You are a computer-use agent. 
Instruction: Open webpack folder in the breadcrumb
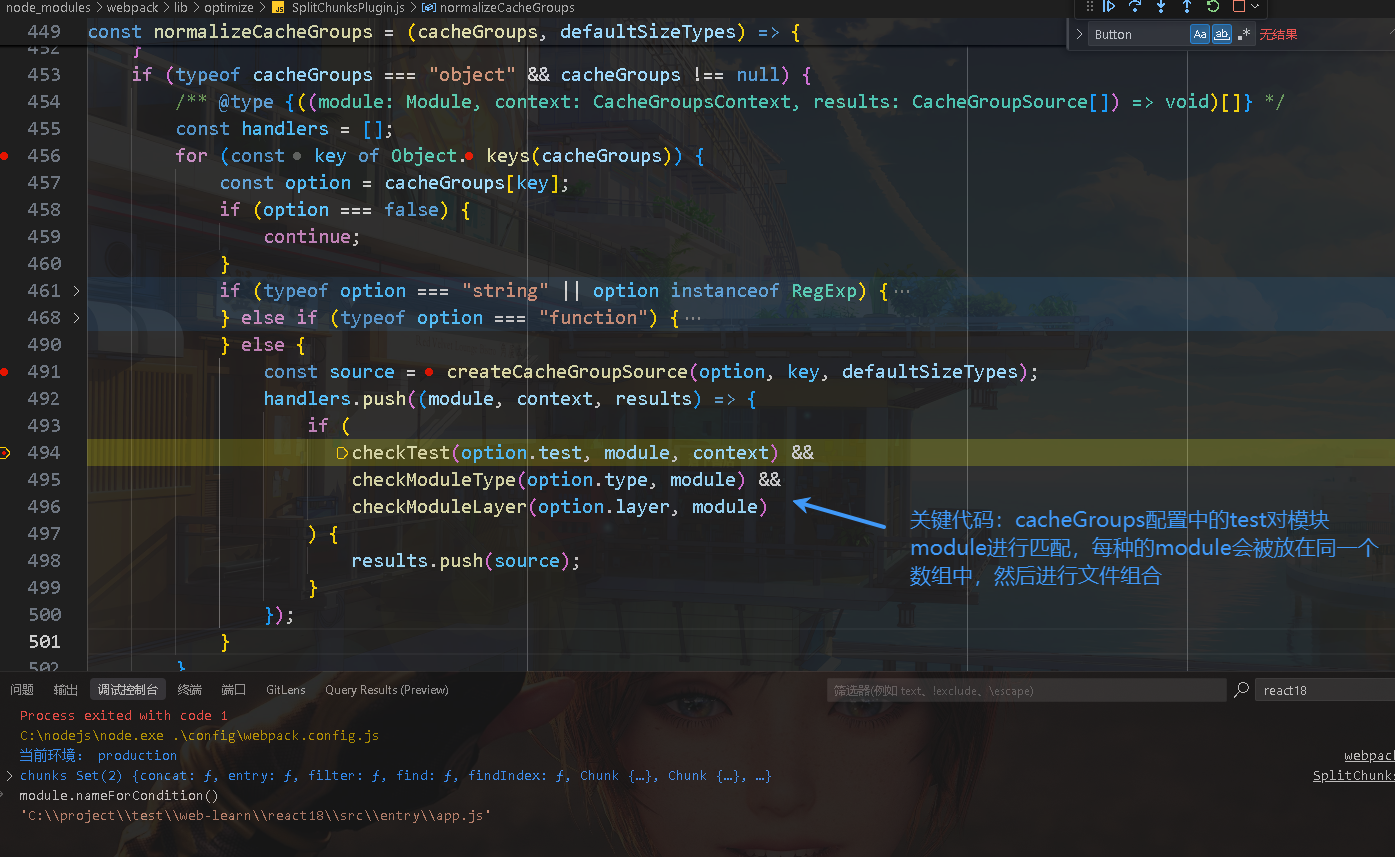[x=133, y=7]
